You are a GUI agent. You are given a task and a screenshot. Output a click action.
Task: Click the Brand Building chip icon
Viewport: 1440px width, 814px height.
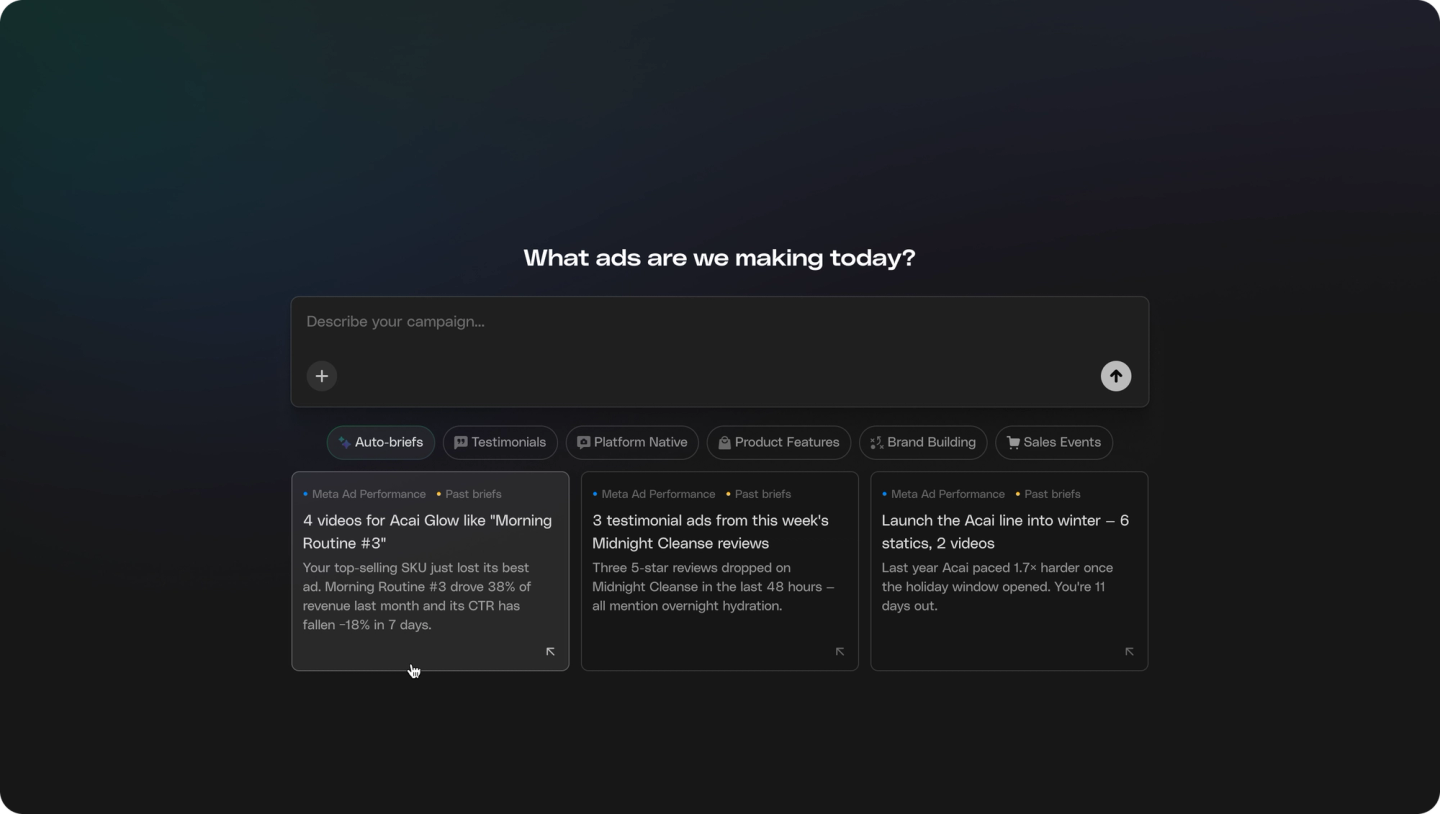pos(877,442)
